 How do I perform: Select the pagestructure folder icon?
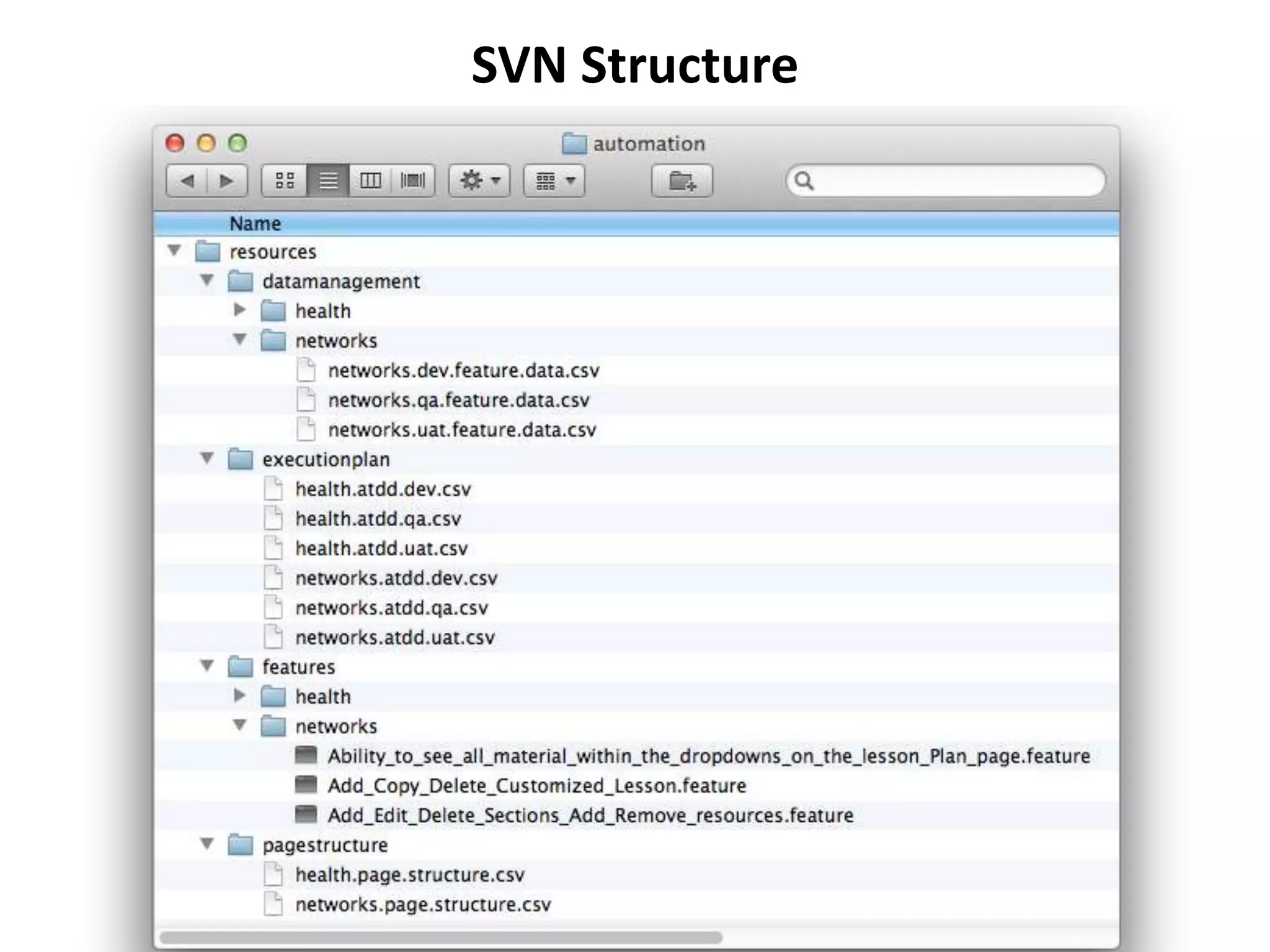(241, 845)
